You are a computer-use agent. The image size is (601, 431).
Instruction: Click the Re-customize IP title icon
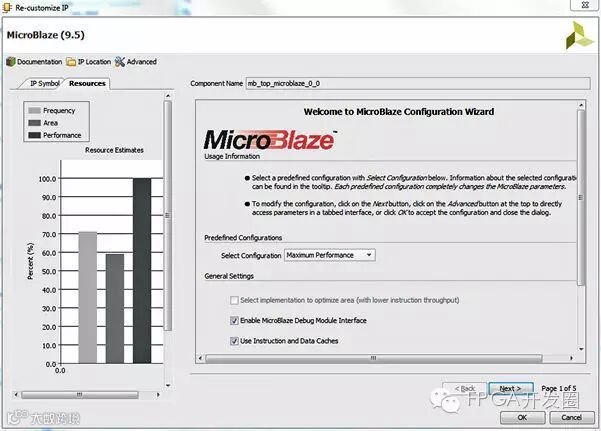[x=7, y=7]
